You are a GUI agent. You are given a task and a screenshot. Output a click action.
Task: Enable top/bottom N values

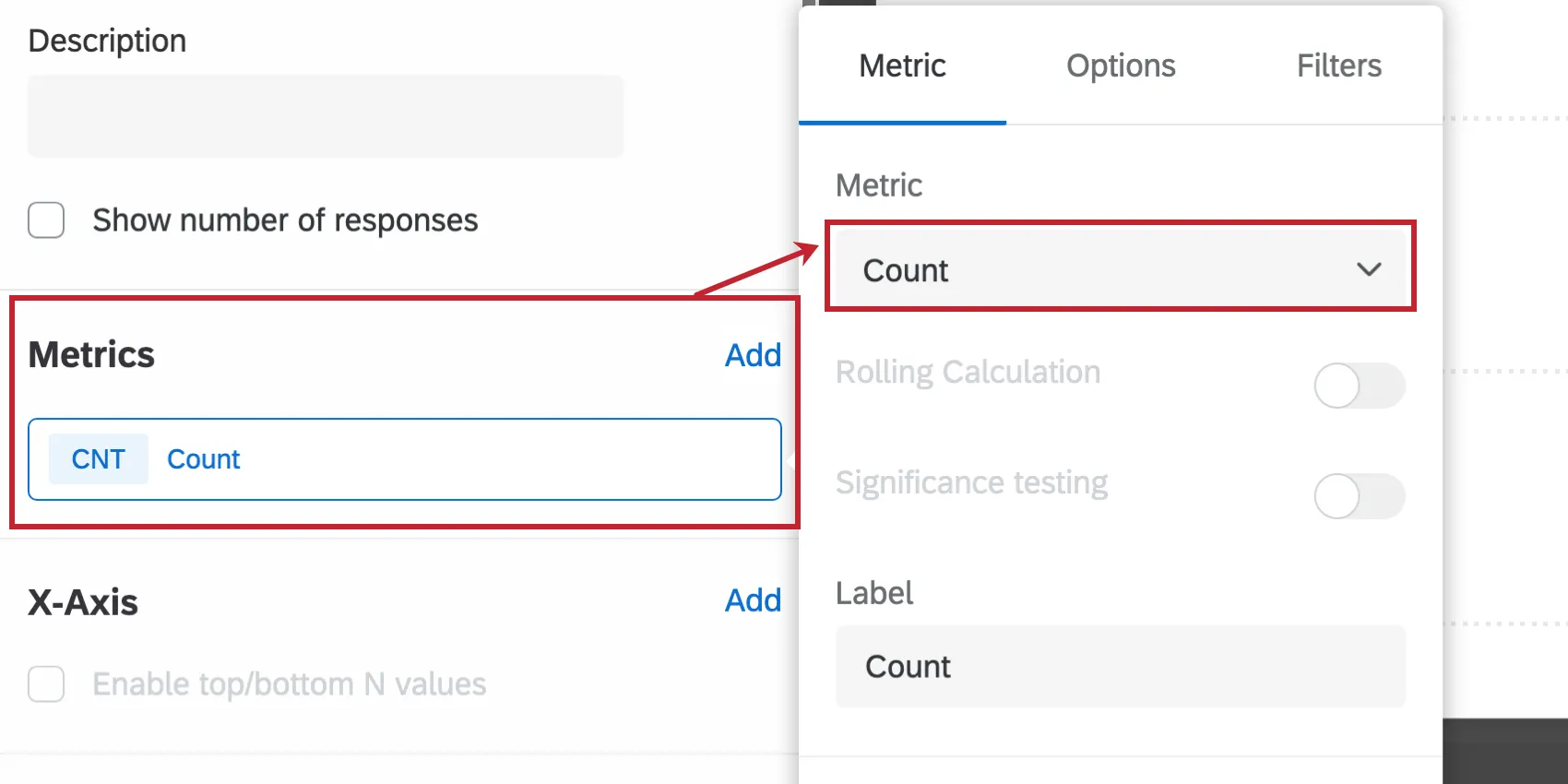pos(46,684)
